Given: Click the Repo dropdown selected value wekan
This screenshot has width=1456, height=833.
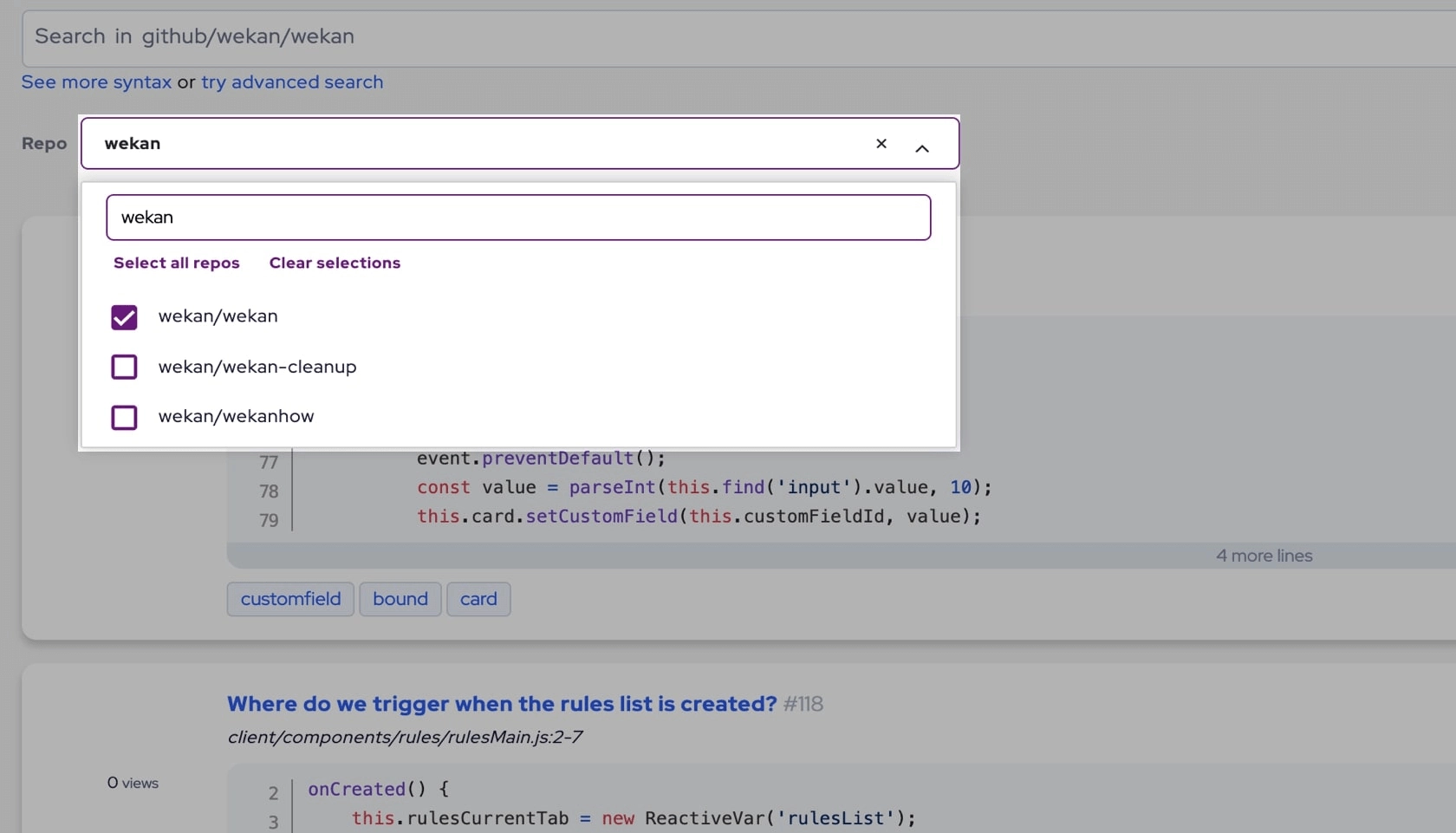Looking at the screenshot, I should (133, 144).
